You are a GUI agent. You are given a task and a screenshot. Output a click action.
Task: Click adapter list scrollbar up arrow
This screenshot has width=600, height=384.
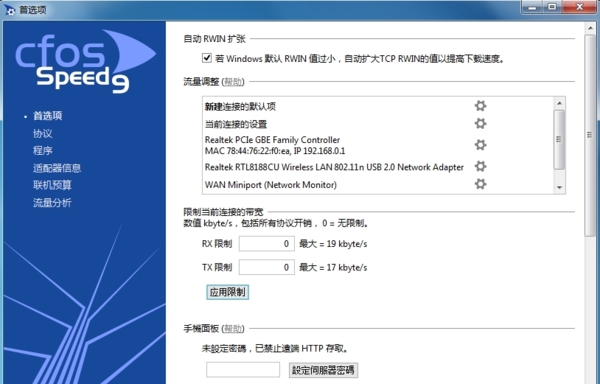click(x=559, y=103)
